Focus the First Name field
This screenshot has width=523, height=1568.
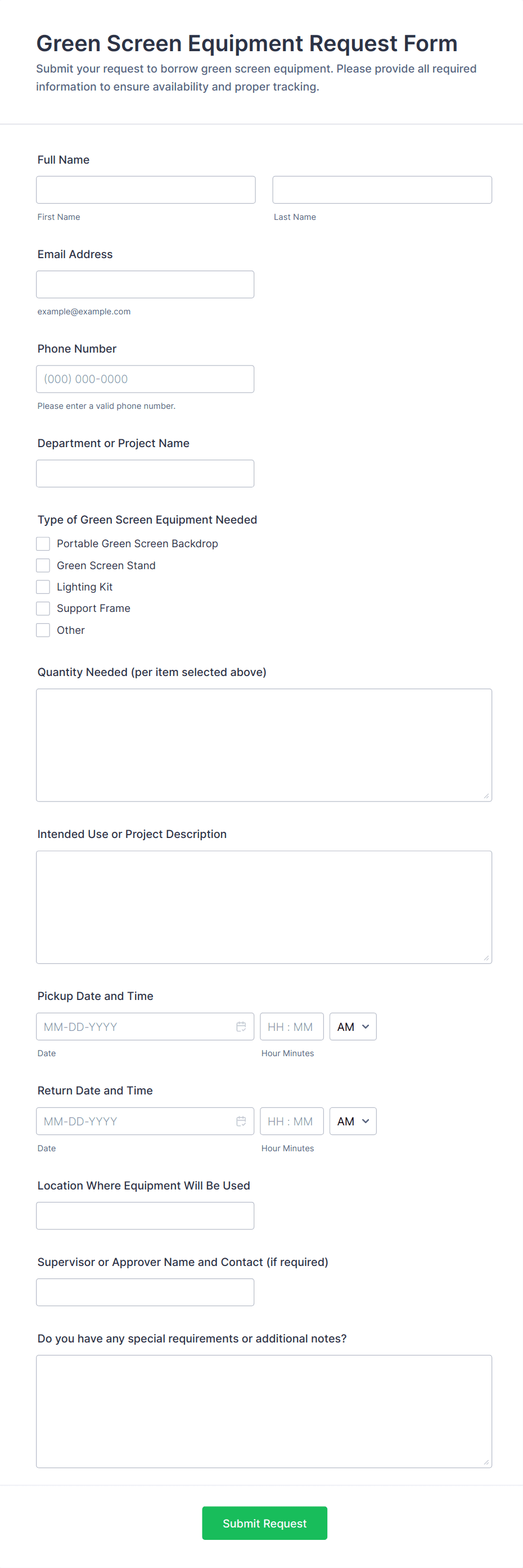tap(146, 190)
